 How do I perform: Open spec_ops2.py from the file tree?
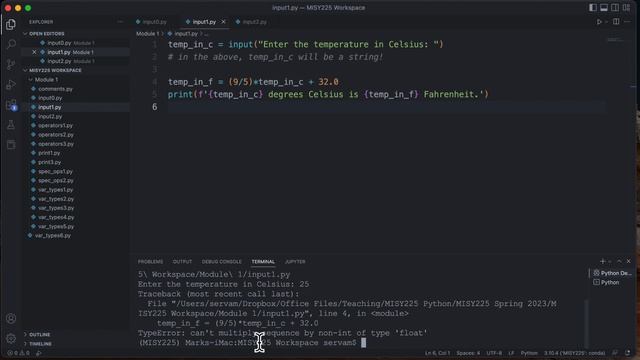coord(56,180)
